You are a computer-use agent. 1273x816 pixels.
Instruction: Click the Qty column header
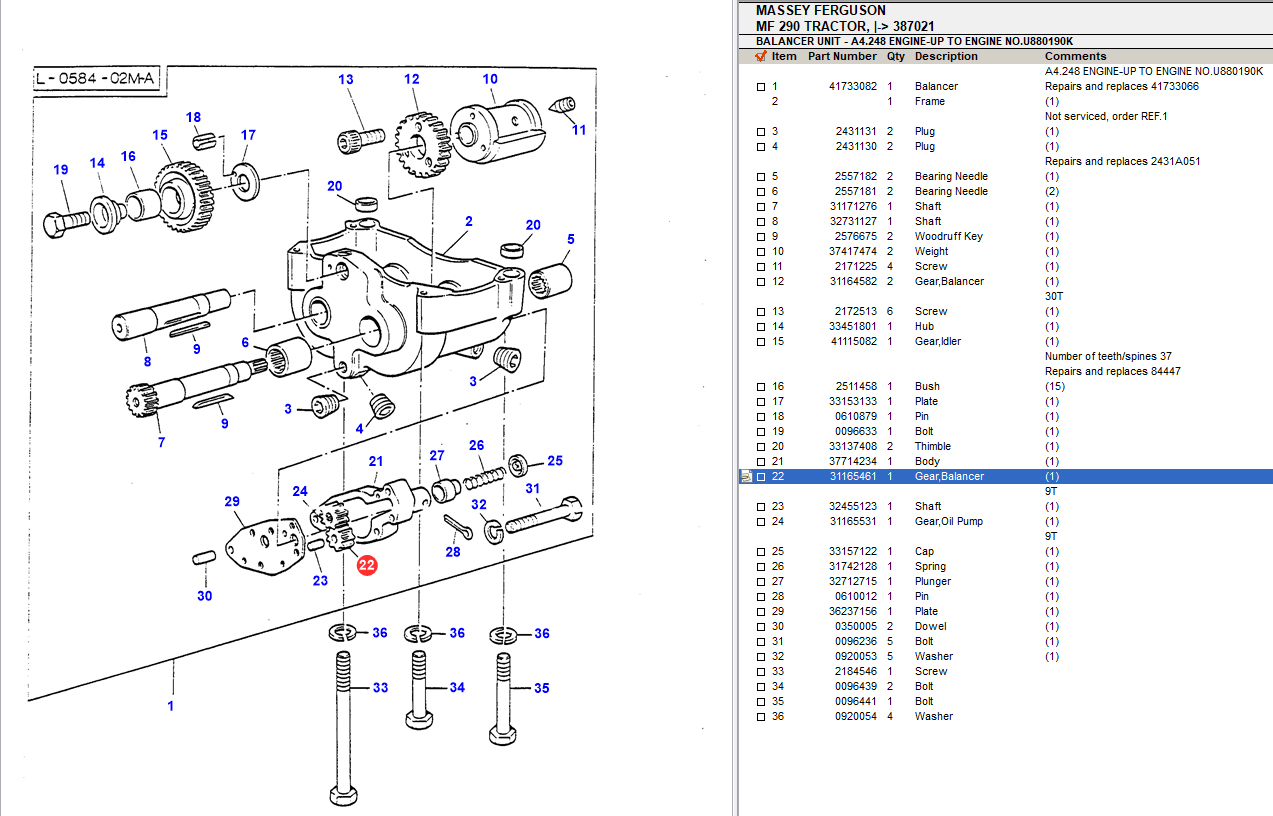pos(895,56)
